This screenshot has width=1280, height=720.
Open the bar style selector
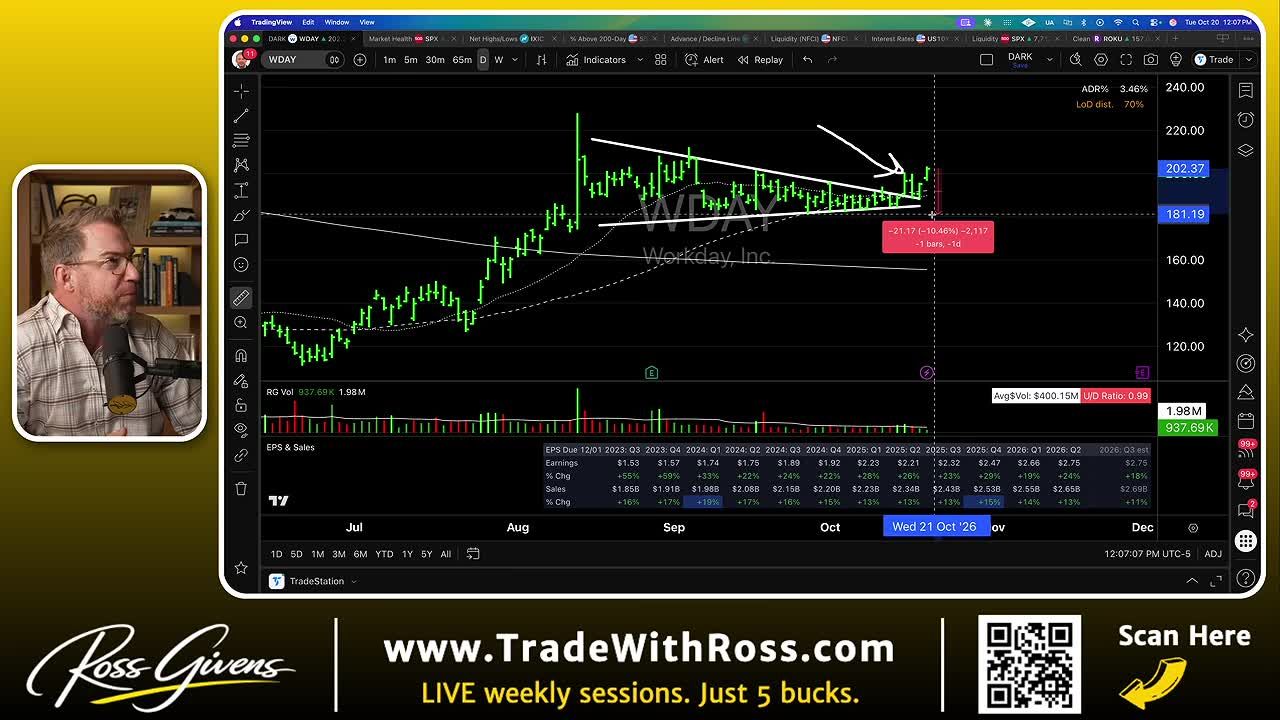pos(541,60)
